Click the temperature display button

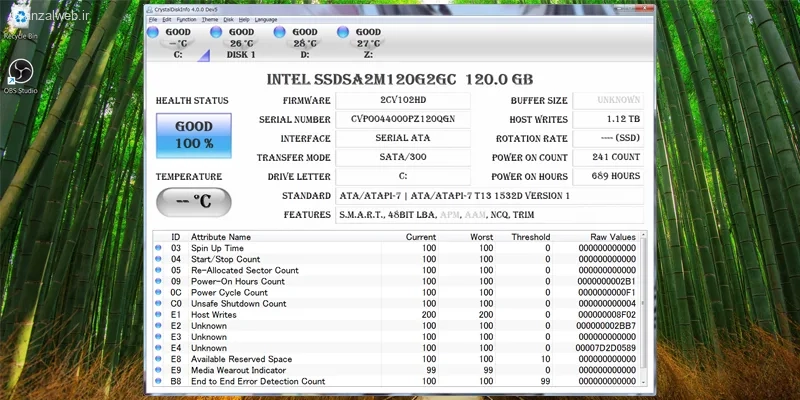pos(193,202)
